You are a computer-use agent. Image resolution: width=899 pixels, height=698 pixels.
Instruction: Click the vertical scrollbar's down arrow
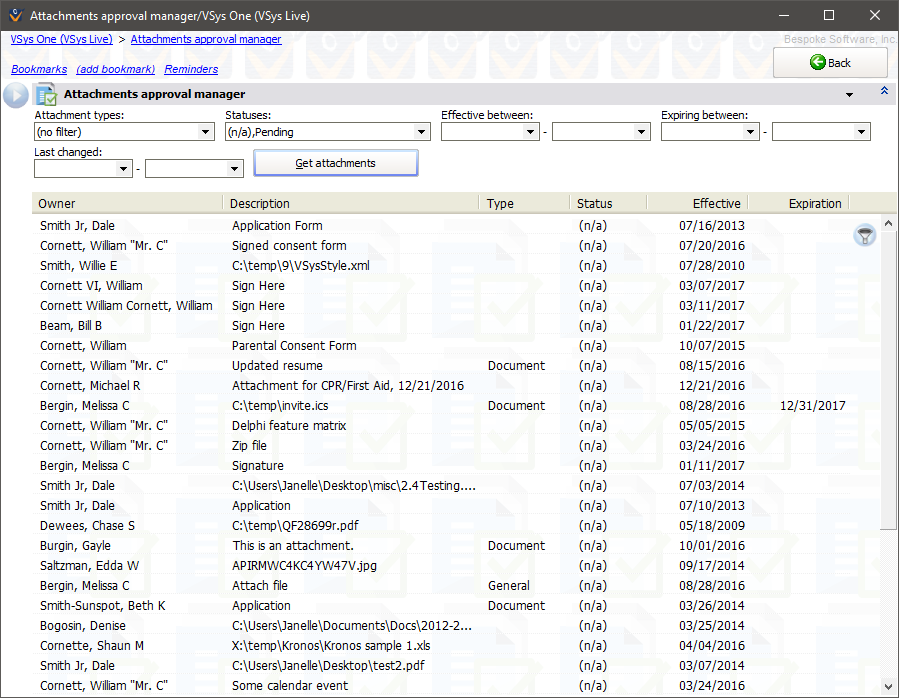[x=889, y=687]
